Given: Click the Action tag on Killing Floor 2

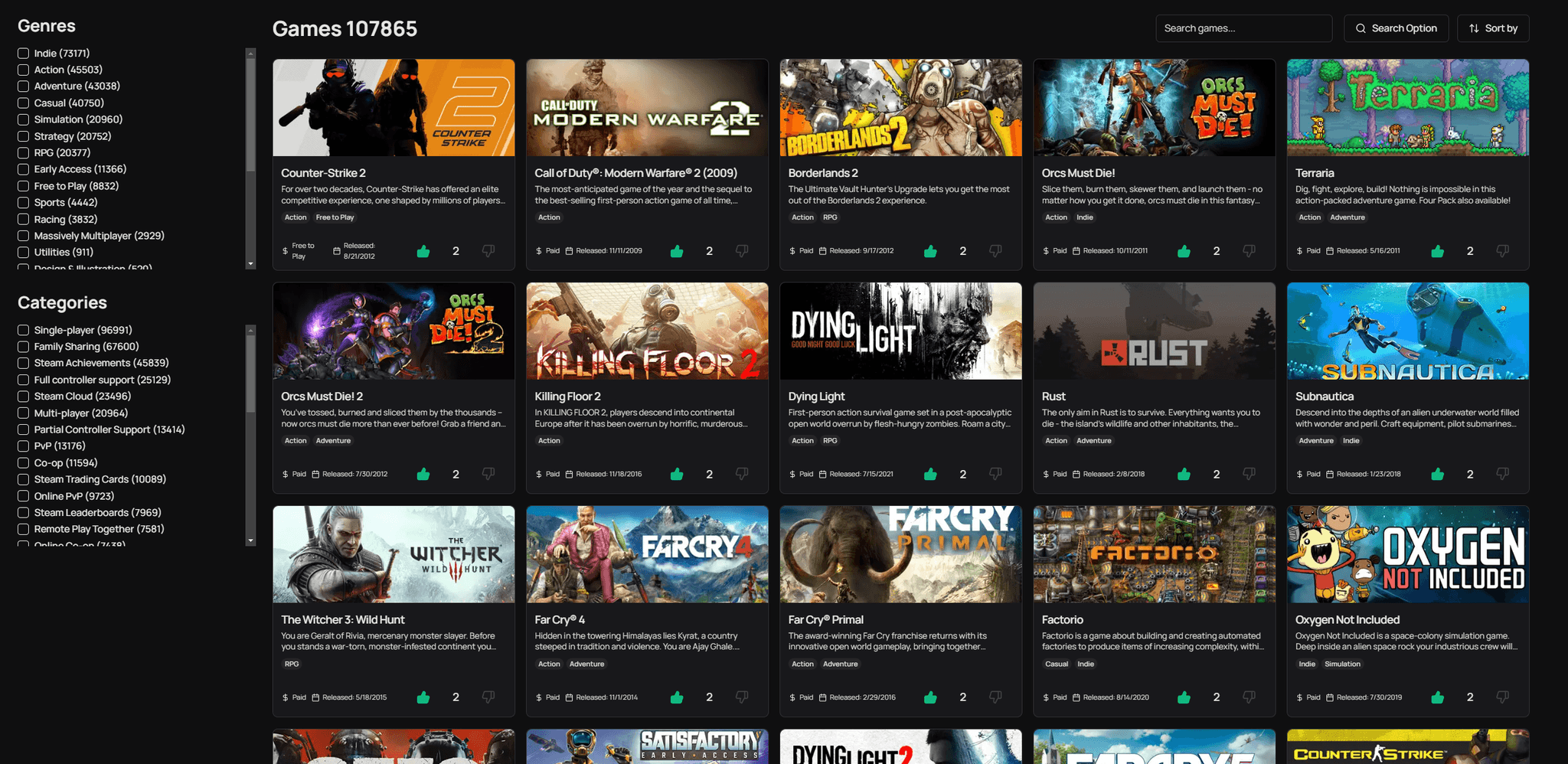Looking at the screenshot, I should (x=549, y=440).
